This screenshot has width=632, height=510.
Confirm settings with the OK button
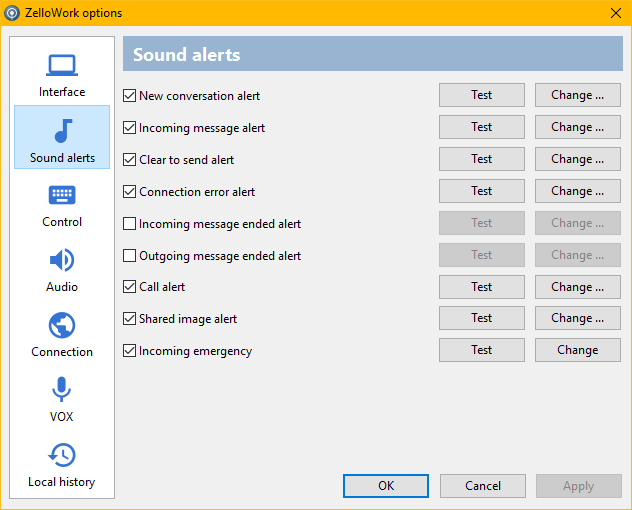[x=386, y=486]
